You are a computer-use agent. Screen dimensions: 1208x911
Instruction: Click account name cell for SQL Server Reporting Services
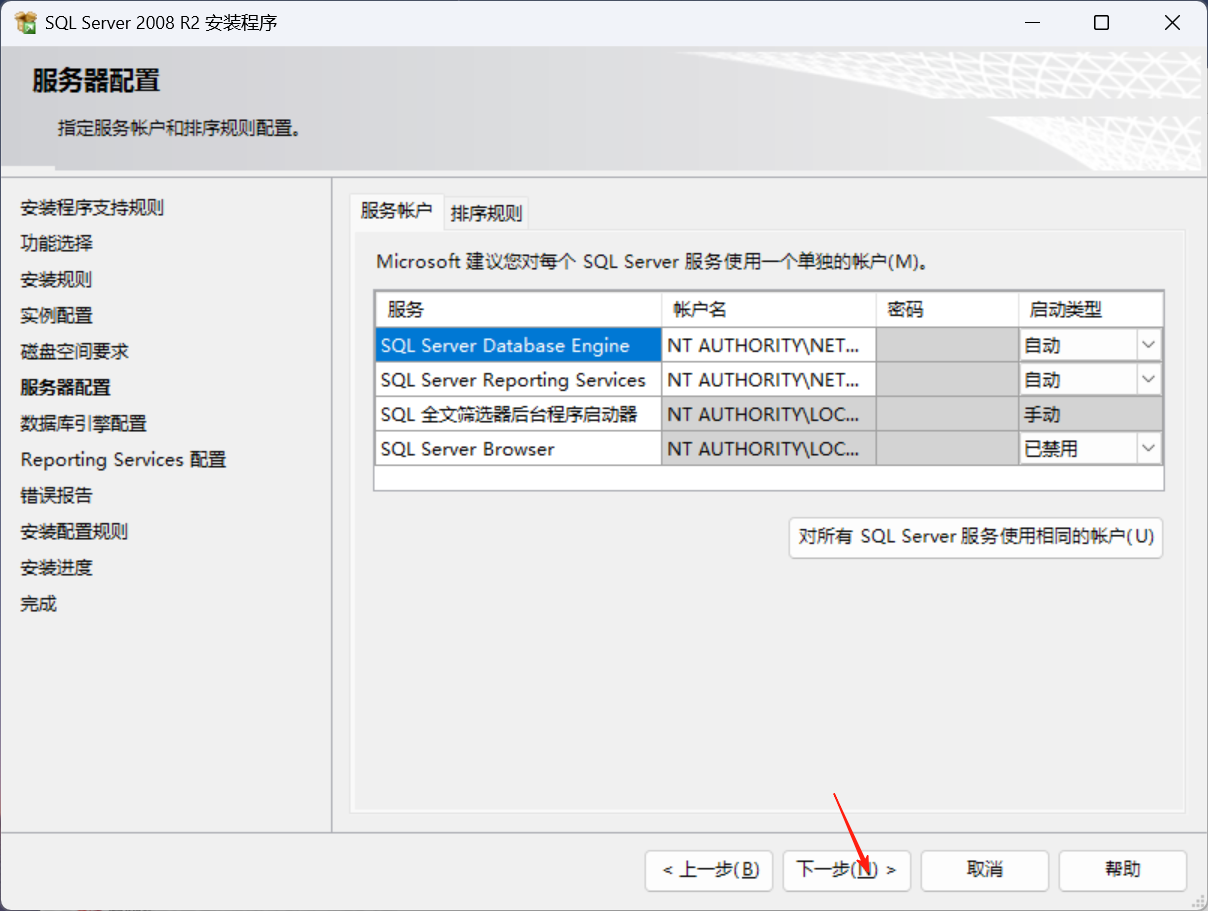click(x=768, y=380)
